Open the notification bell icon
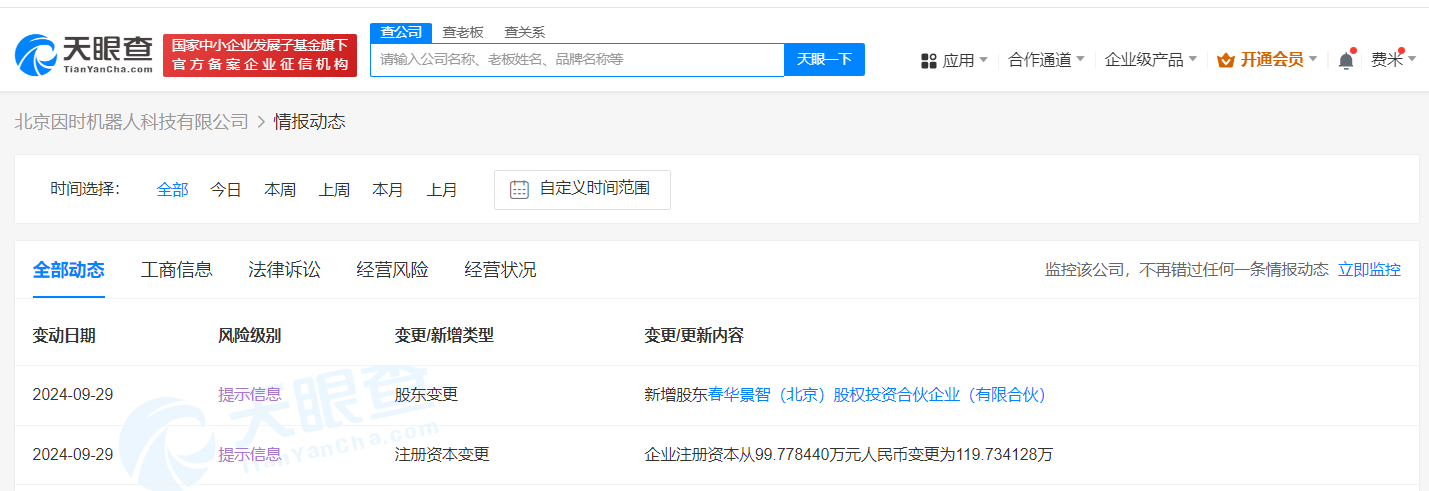 (1346, 60)
